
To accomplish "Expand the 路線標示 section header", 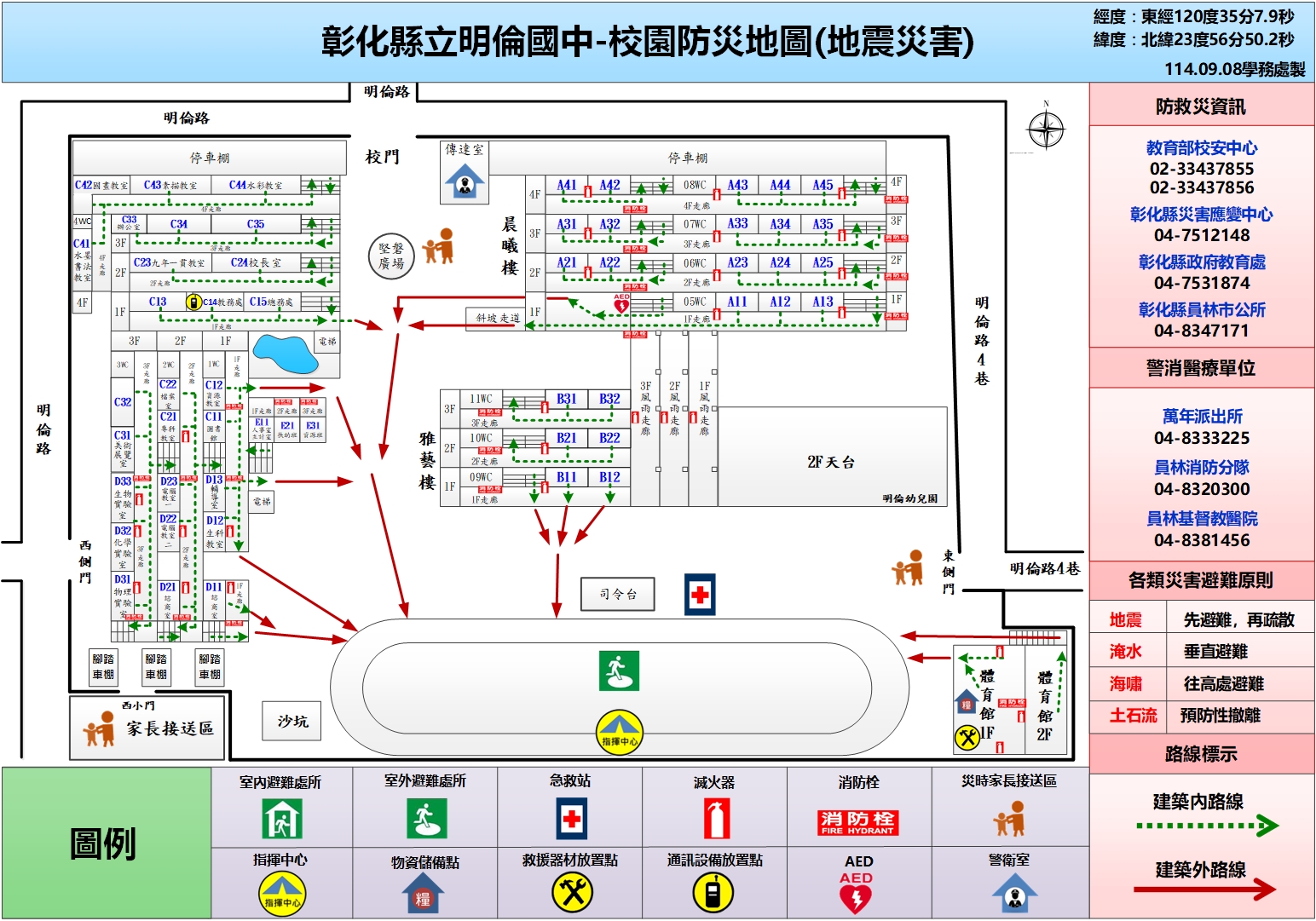I will pos(1202,755).
